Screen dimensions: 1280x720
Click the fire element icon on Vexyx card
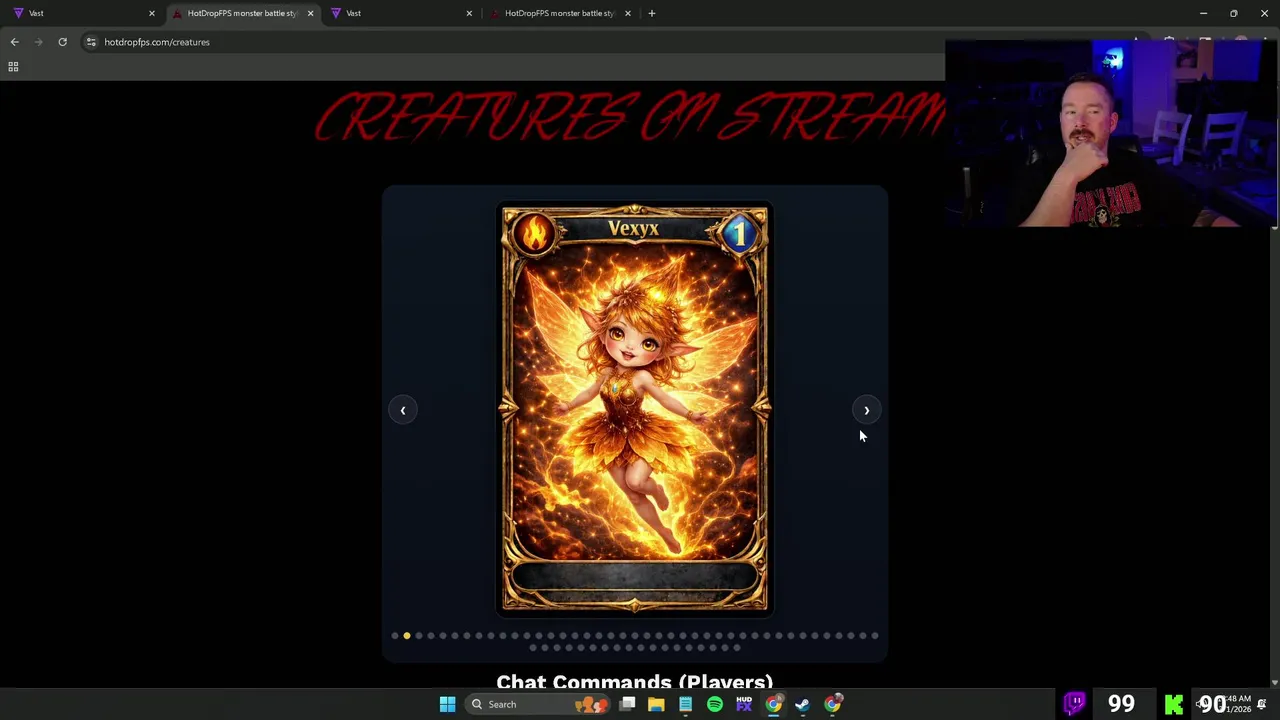coord(535,232)
